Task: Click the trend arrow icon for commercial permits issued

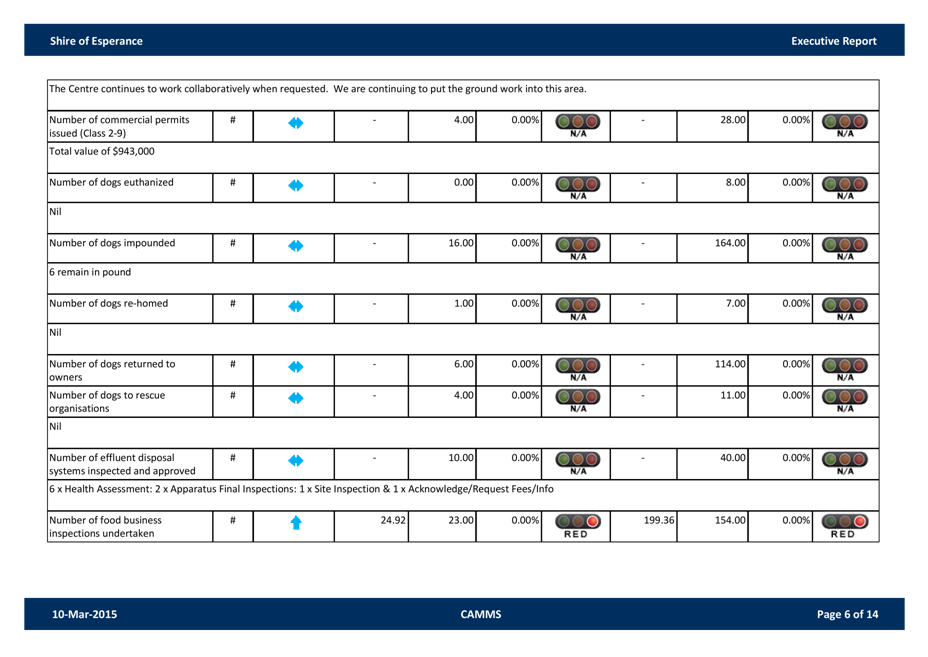Action: pyautogui.click(x=295, y=125)
